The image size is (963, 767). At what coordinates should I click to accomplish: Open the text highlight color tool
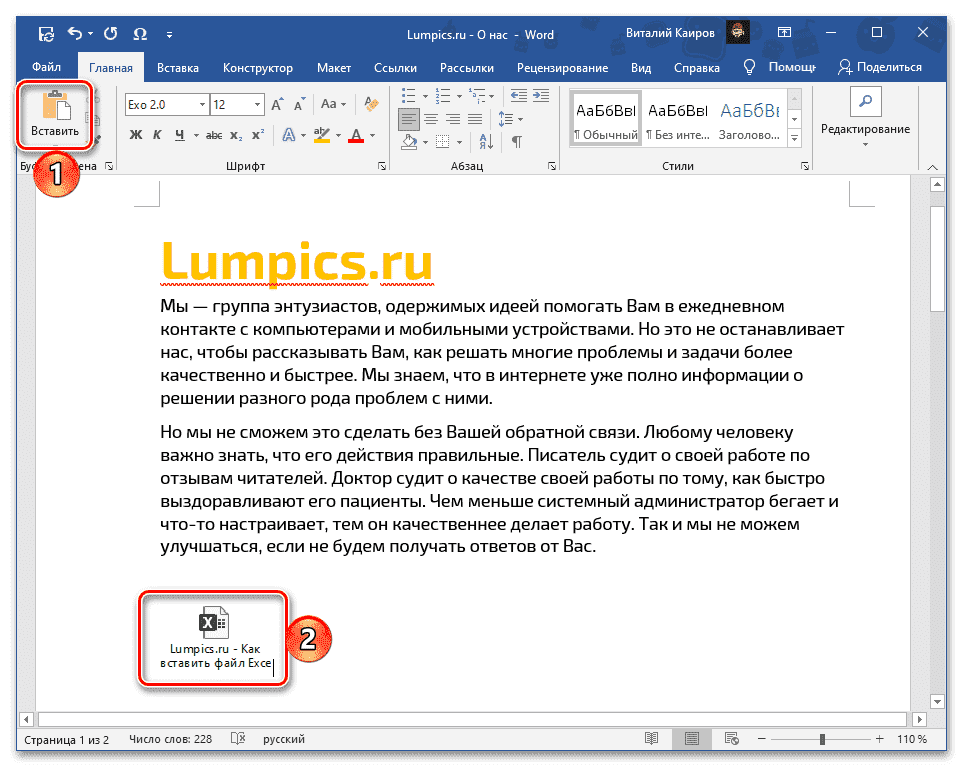click(322, 134)
